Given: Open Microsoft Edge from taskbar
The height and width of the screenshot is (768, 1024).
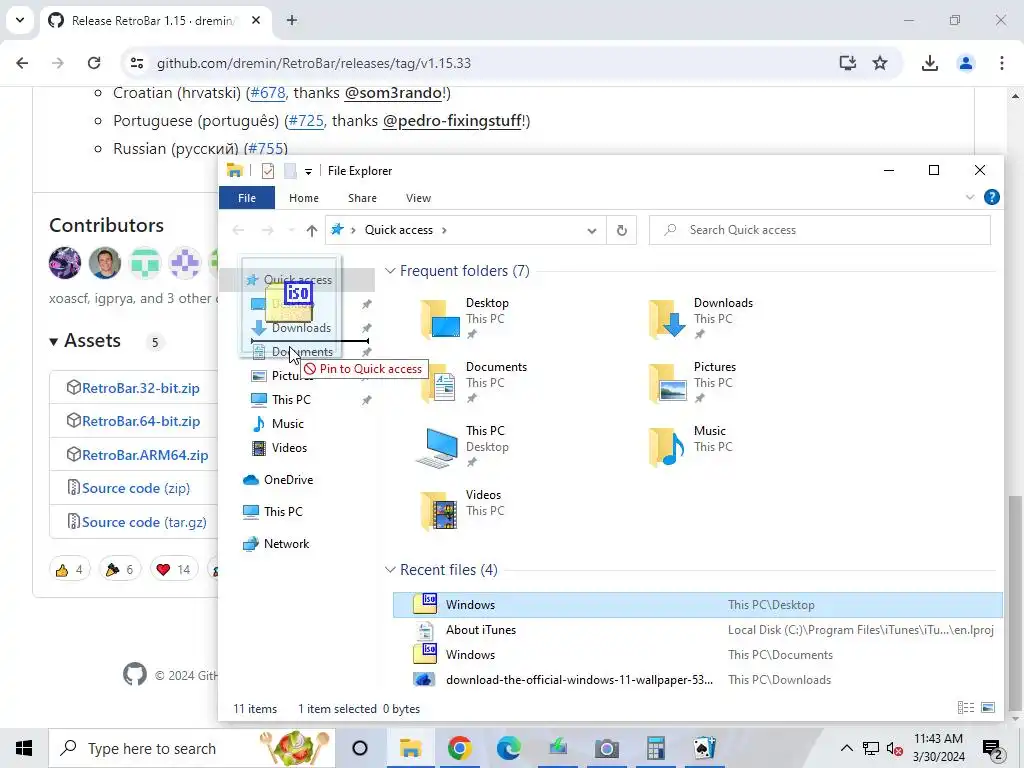Looking at the screenshot, I should [x=508, y=748].
